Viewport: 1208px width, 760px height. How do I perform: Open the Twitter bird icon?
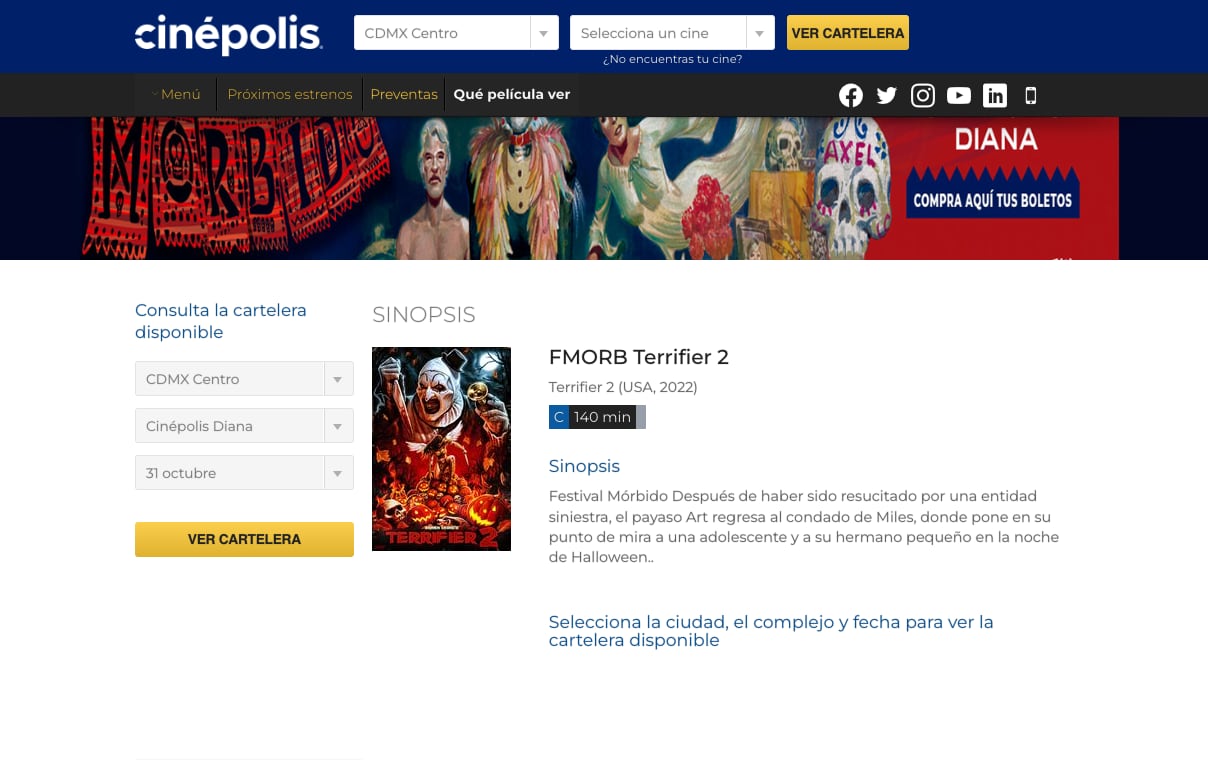click(x=887, y=95)
